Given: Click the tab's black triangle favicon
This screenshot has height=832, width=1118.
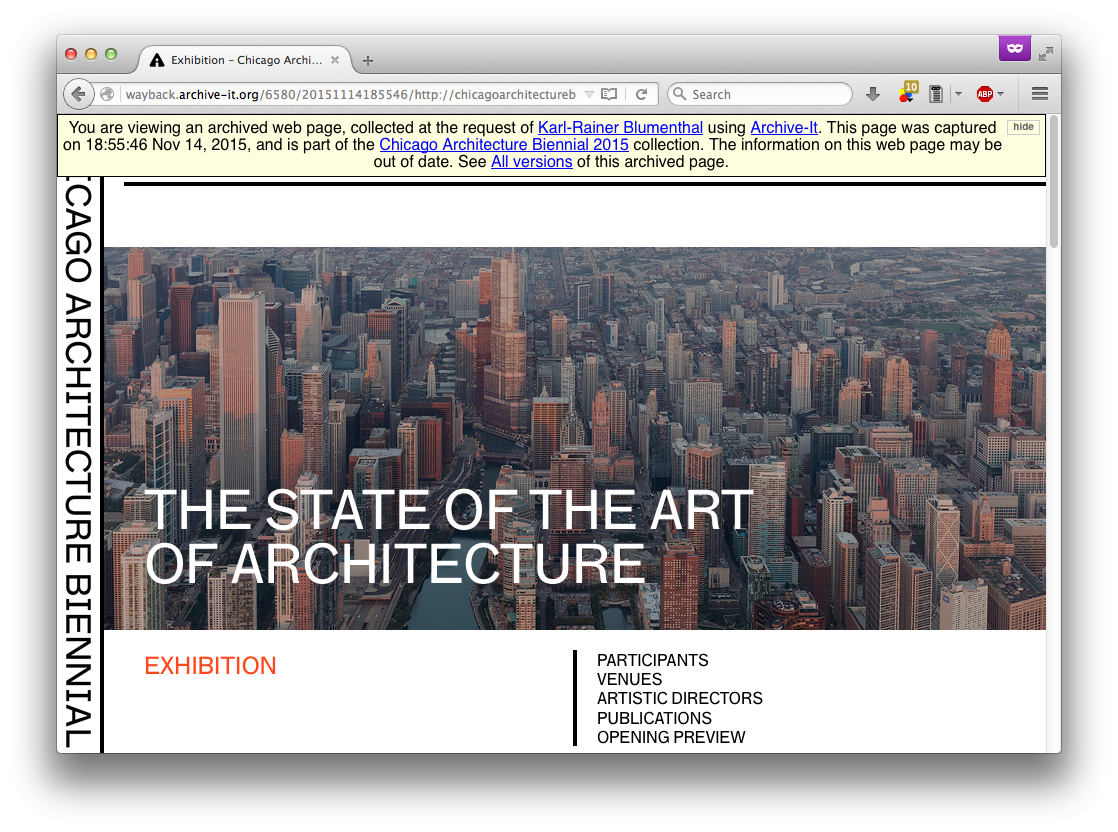Looking at the screenshot, I should 157,60.
